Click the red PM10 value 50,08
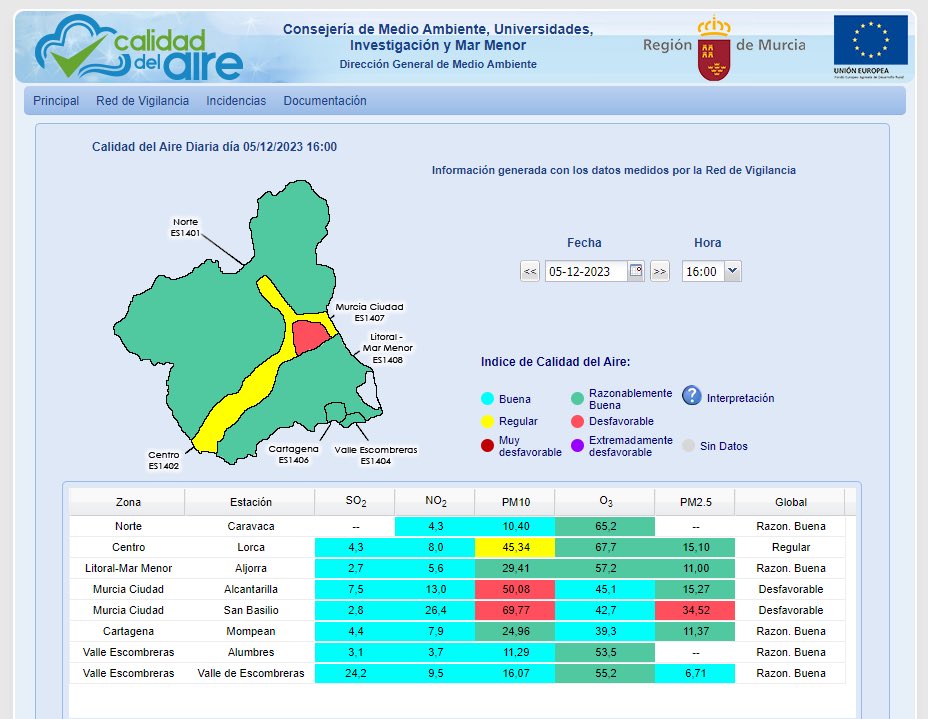 515,589
